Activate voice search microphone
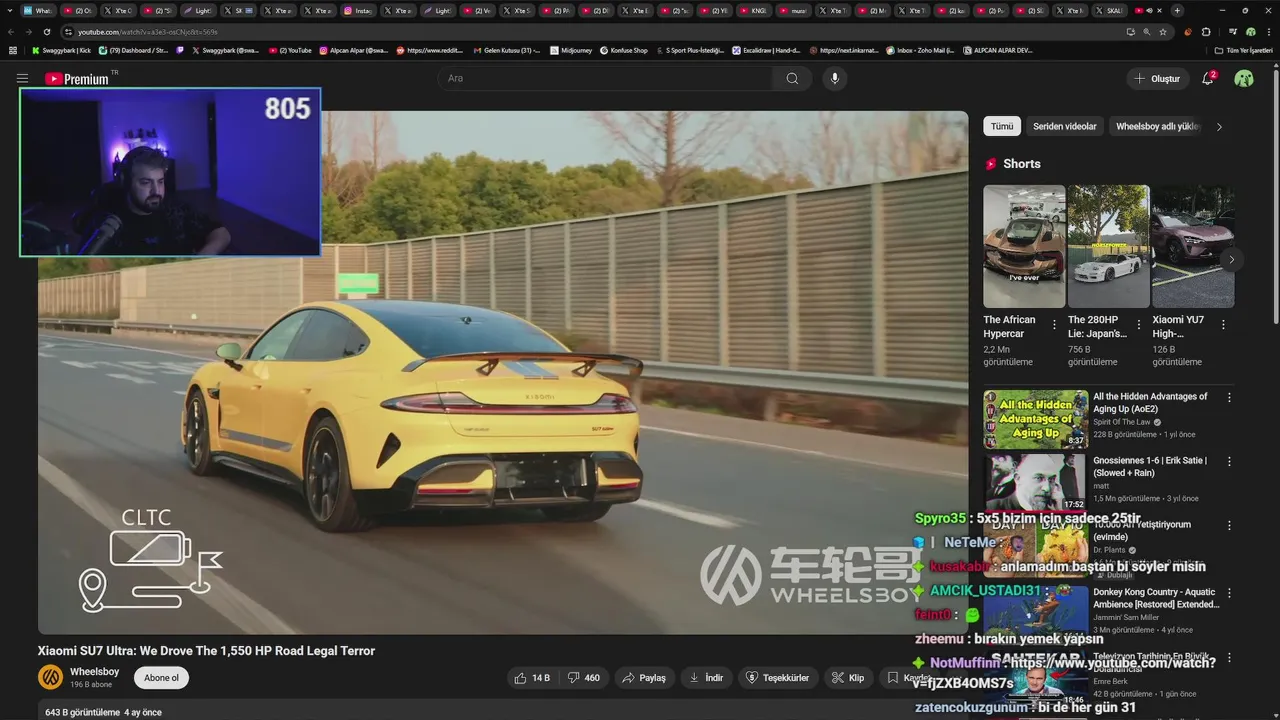The image size is (1280, 720). point(834,78)
